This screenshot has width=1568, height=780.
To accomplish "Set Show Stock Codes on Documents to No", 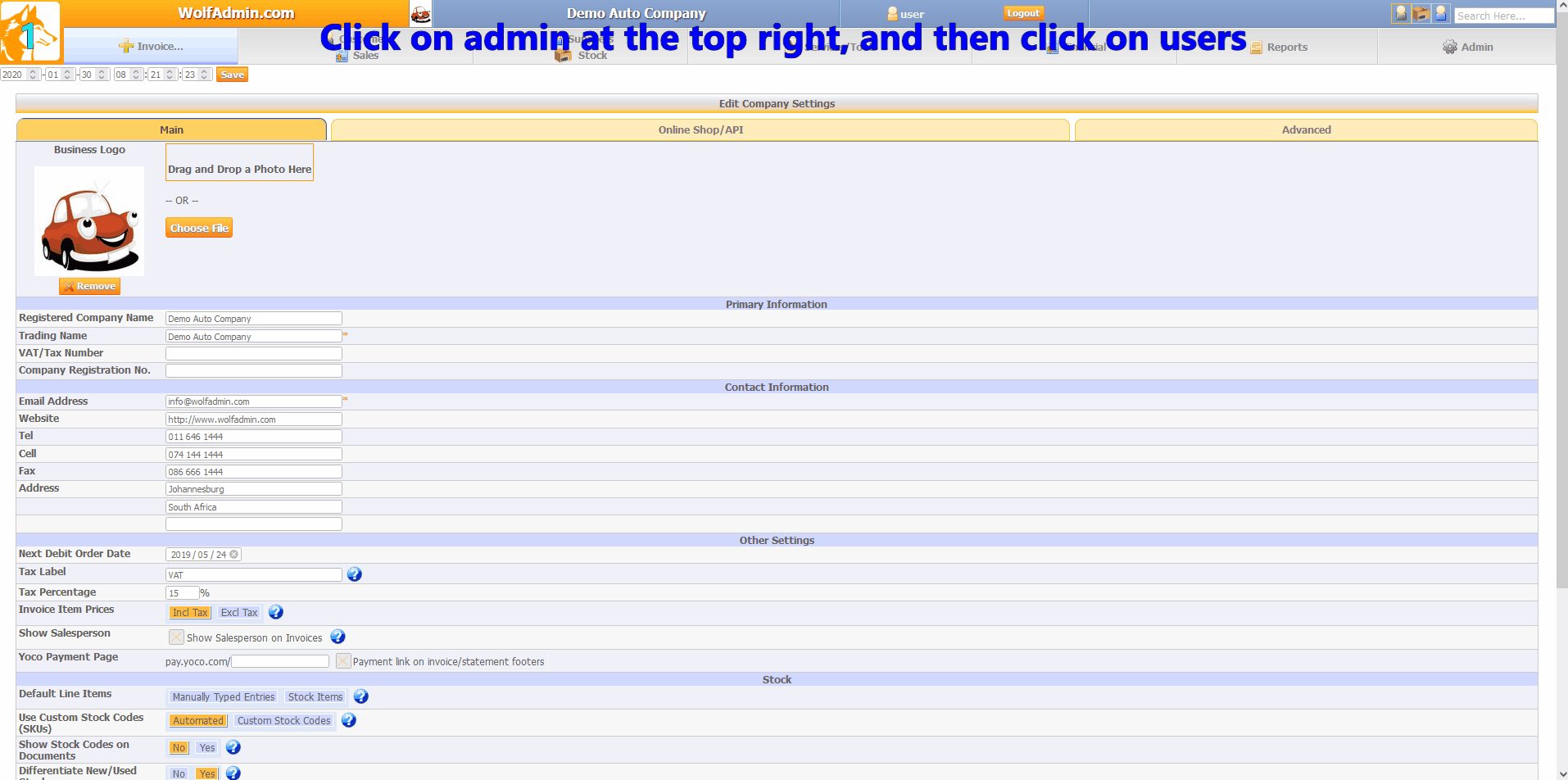I will pos(179,747).
